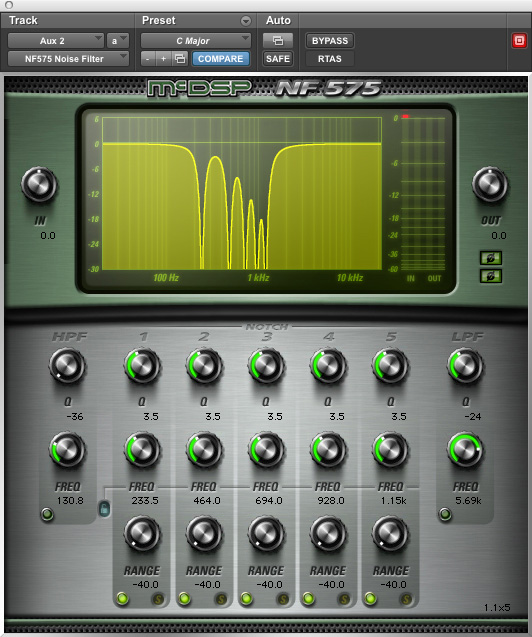
Task: Click the LPF frequency value 5.69k
Action: [468, 500]
